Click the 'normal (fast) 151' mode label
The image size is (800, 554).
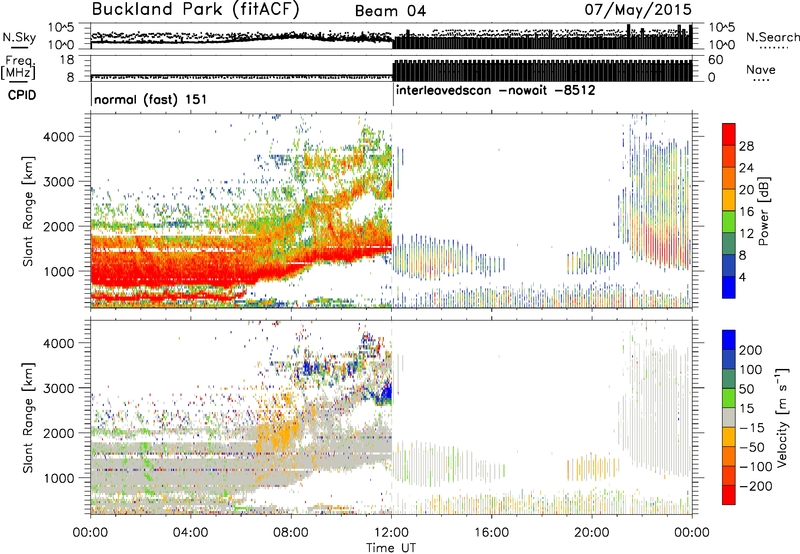(151, 99)
